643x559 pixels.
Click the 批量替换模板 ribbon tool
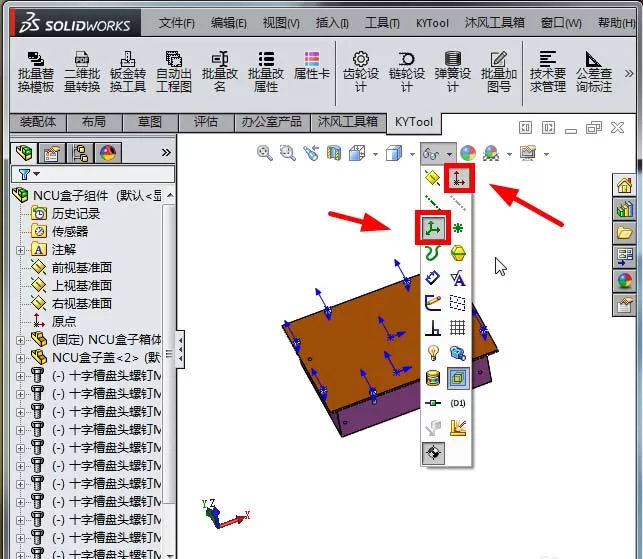[36, 72]
